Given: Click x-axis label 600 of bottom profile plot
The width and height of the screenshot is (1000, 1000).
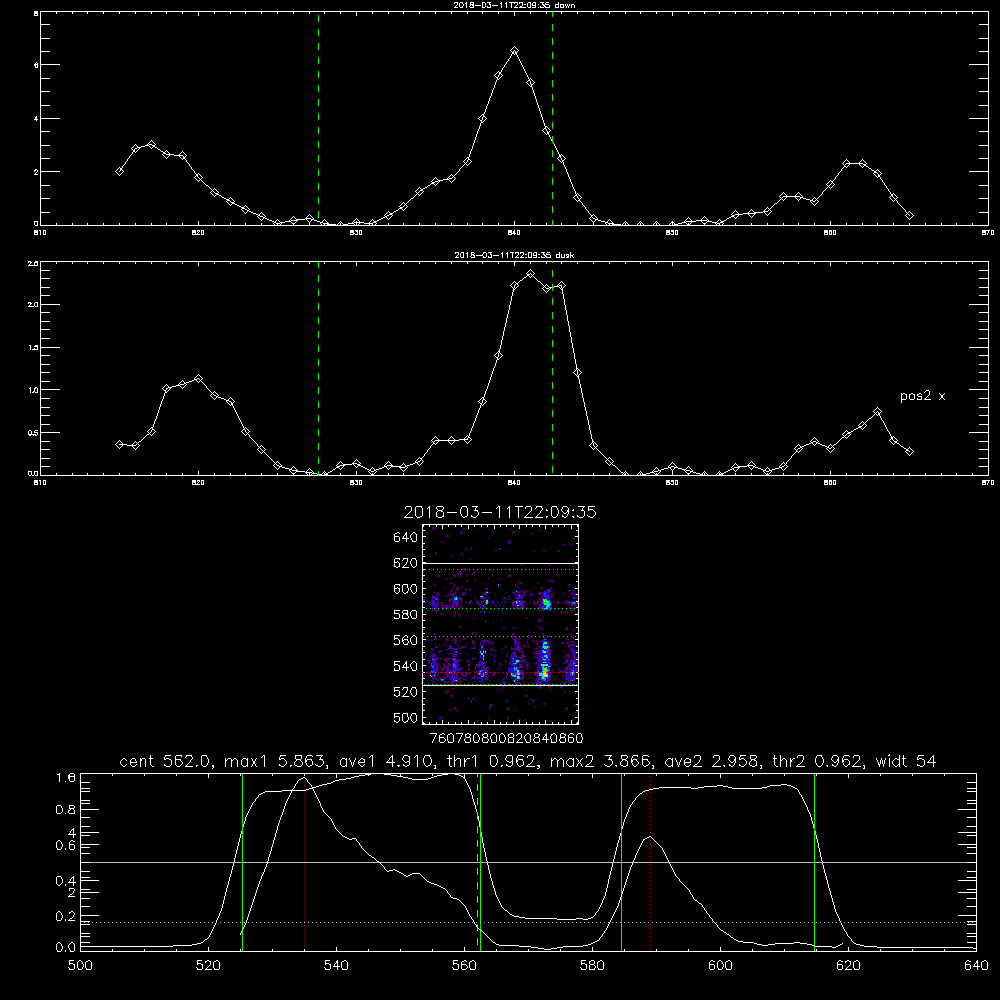Looking at the screenshot, I should coord(721,966).
